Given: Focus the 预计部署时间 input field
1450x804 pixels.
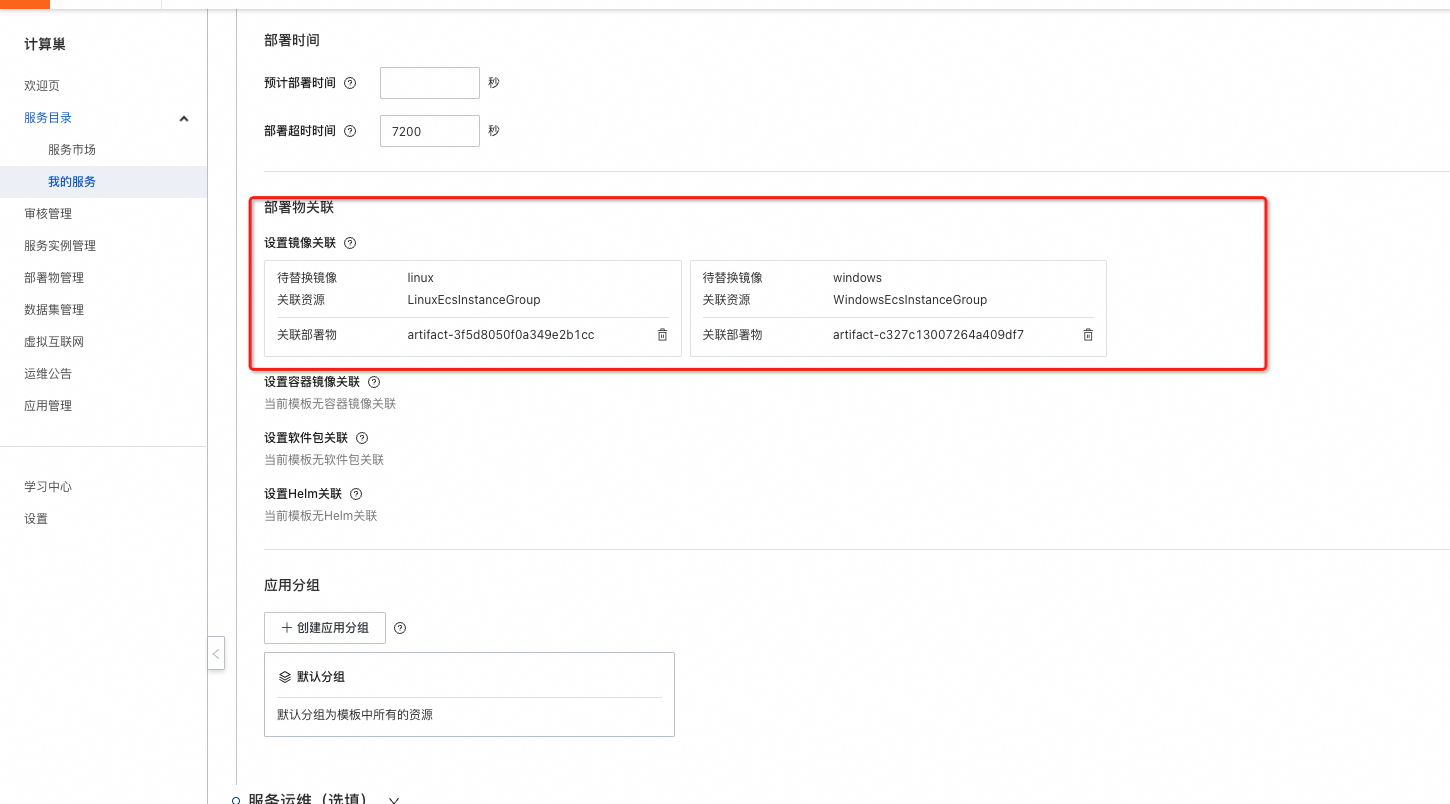Looking at the screenshot, I should (430, 83).
